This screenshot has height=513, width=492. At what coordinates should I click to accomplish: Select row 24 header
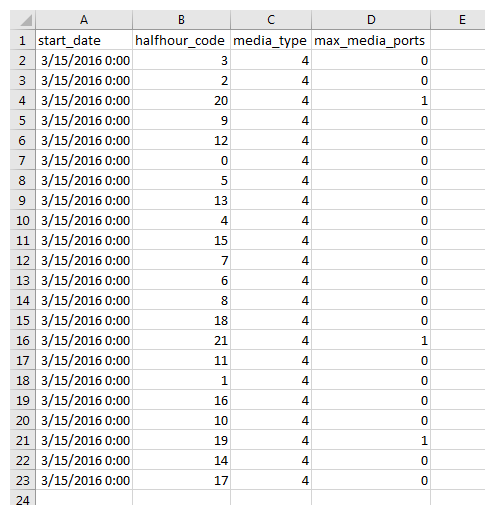tap(23, 498)
